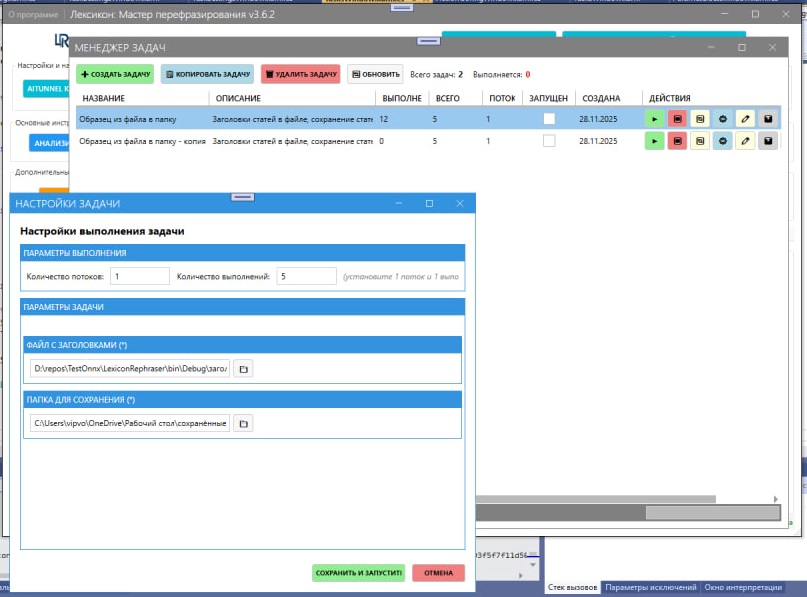Click pencil edit icon in first task row
Screen dimensions: 807x597
(x=745, y=119)
